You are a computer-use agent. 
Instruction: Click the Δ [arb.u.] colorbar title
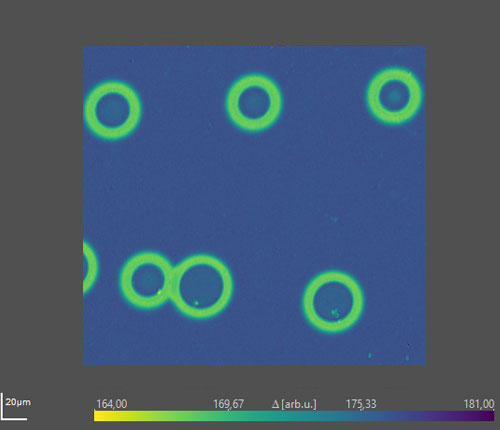tap(294, 404)
